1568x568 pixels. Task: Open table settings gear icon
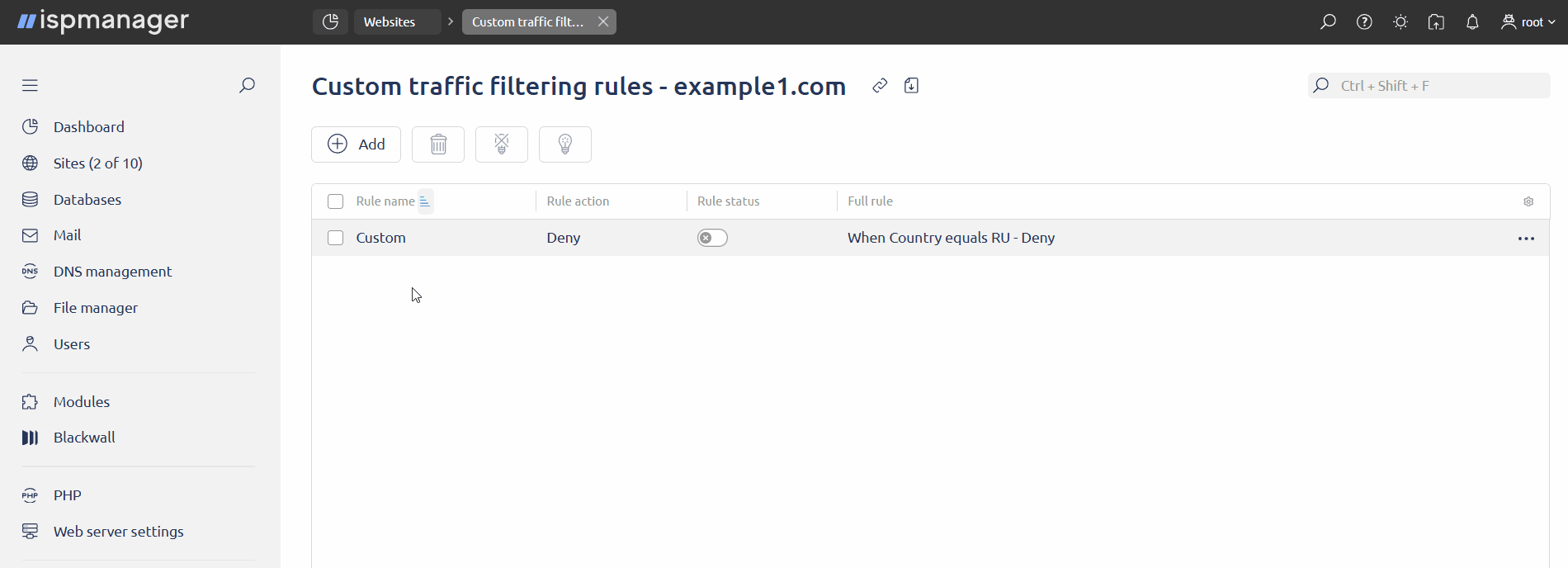[x=1528, y=201]
